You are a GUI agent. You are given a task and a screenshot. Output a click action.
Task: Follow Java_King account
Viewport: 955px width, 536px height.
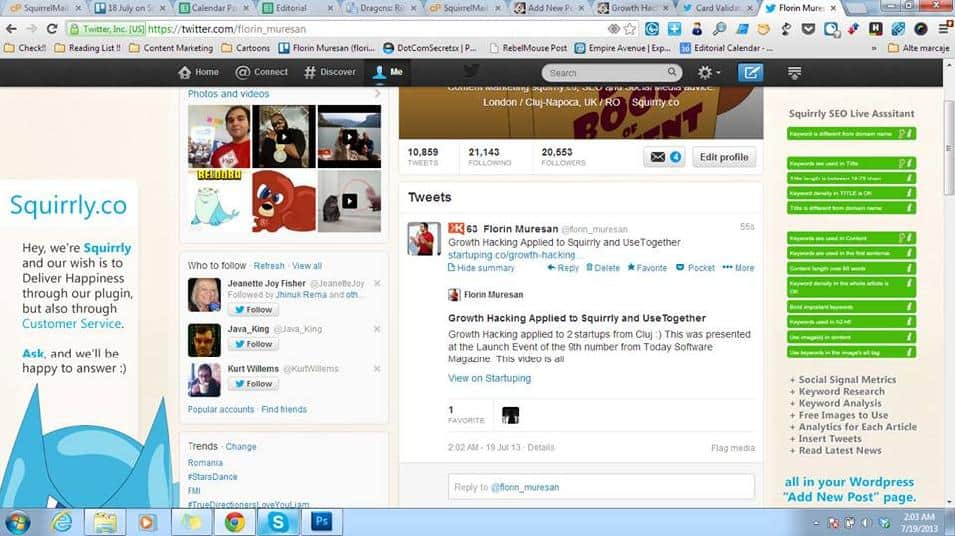pos(253,344)
